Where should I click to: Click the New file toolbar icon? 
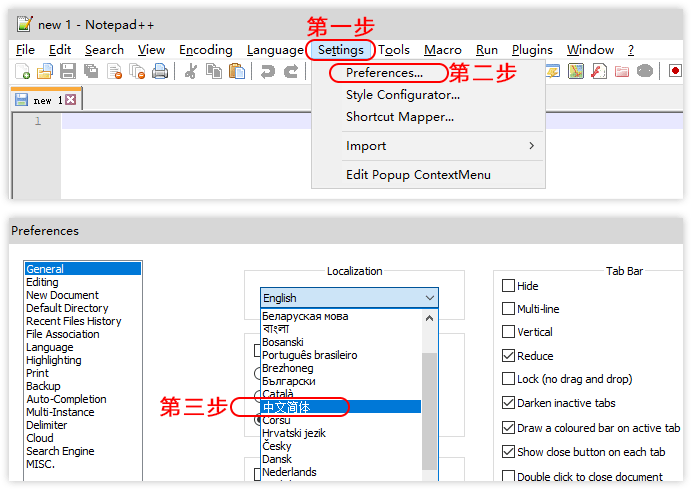23,71
